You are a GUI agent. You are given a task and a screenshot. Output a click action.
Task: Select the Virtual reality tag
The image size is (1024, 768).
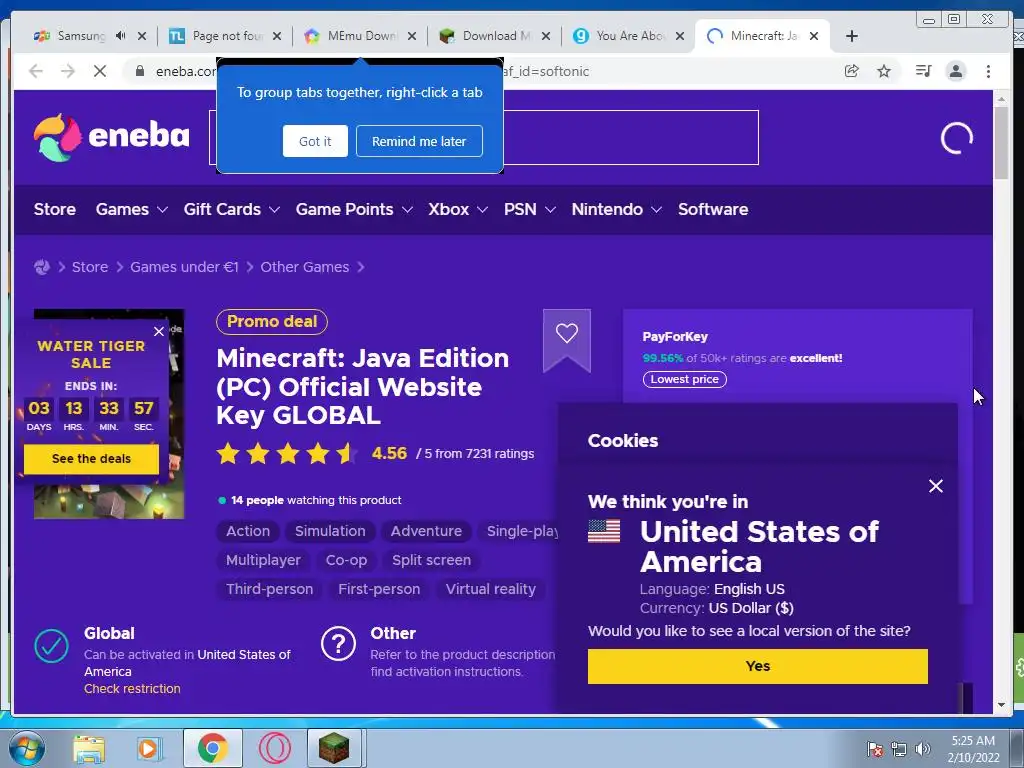pos(490,589)
